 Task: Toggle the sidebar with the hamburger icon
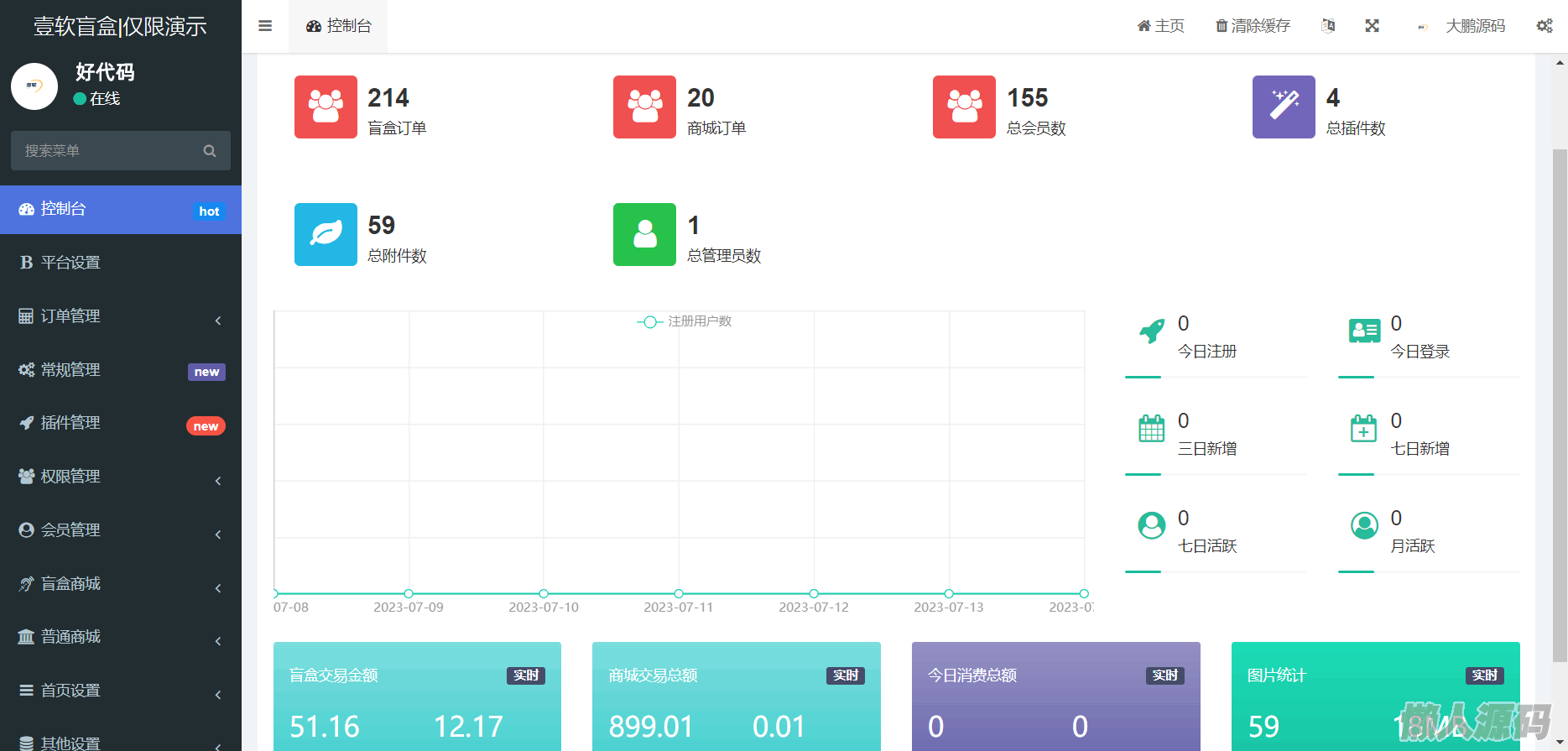(x=265, y=26)
